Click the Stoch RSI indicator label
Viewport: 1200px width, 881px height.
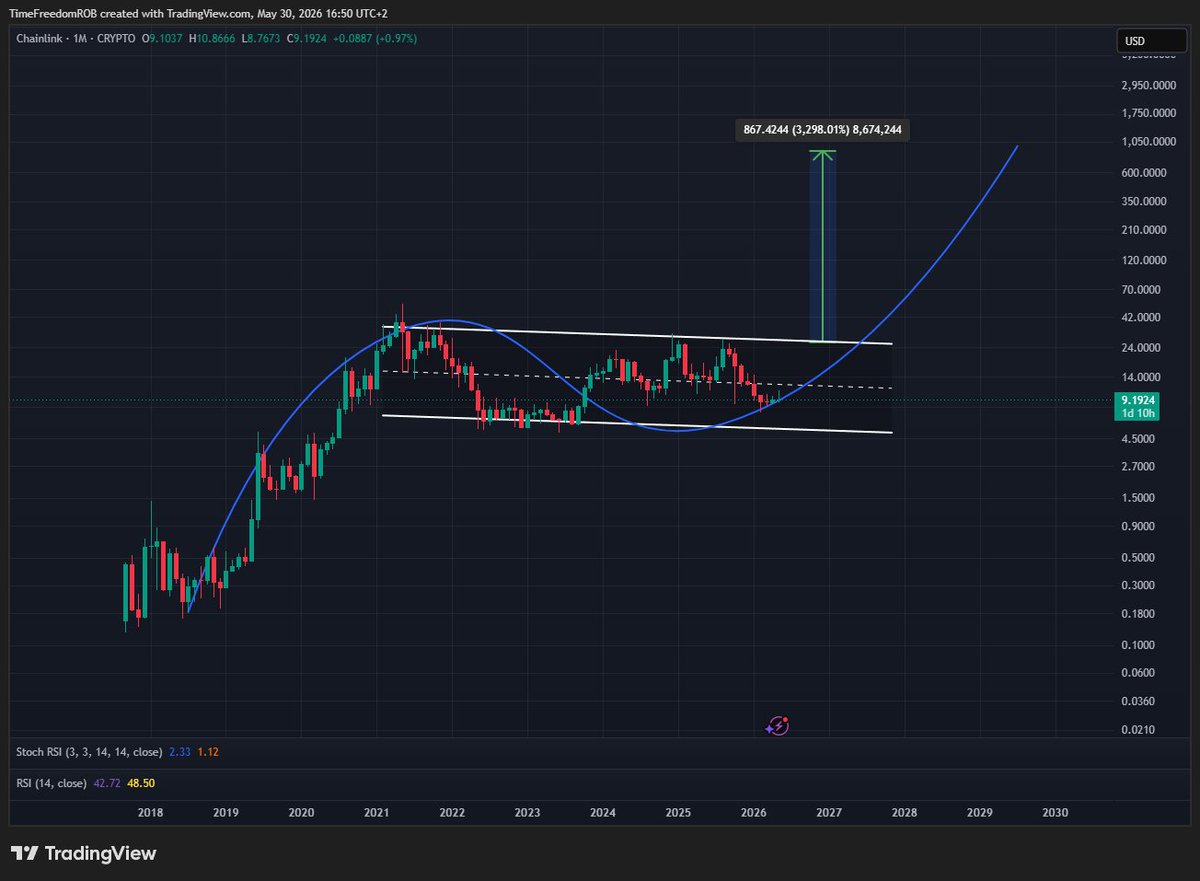click(x=91, y=751)
